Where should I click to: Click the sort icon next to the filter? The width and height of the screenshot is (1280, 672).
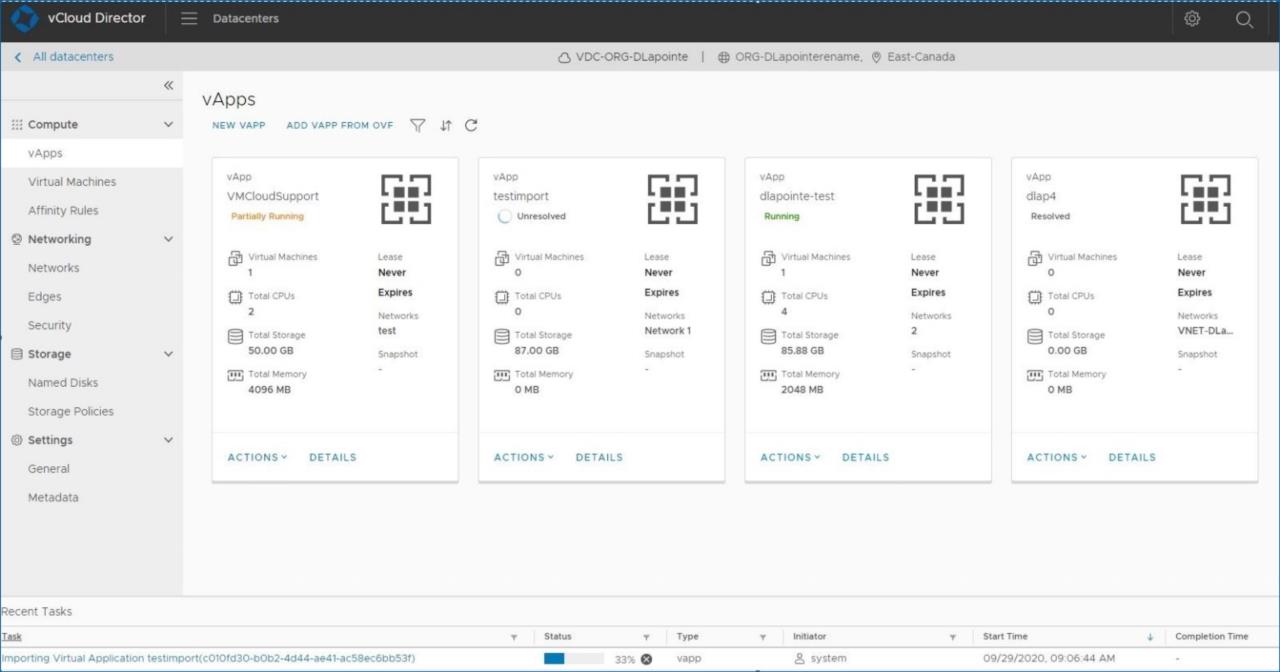tap(445, 125)
